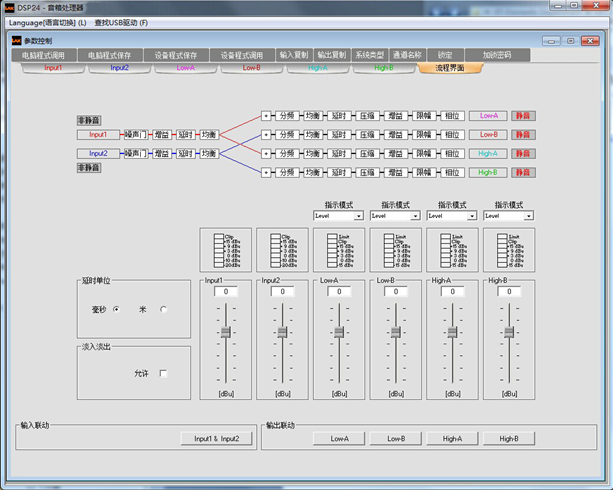Click the 延时 block in the Input1 chain

pos(185,133)
